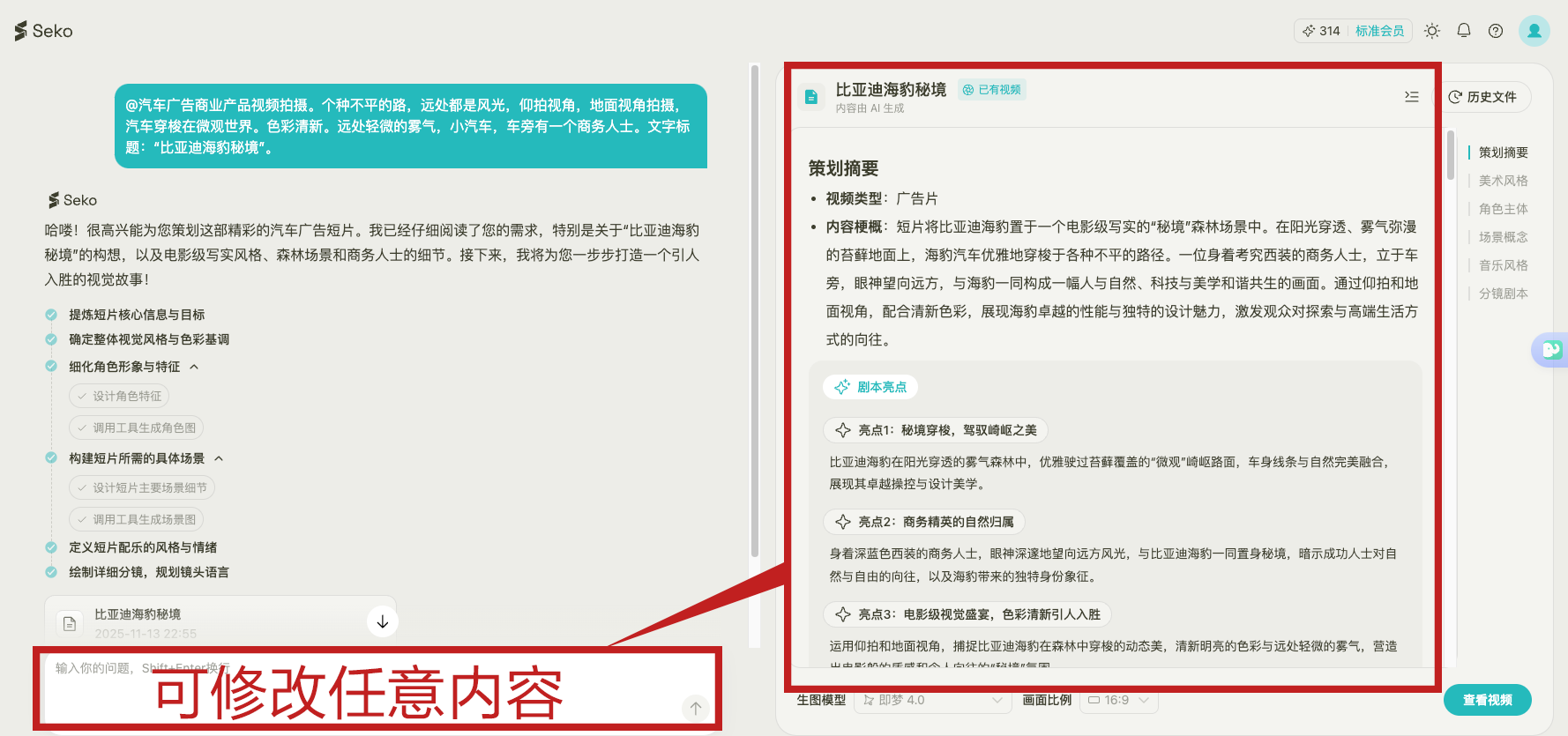Click the chat panel vertical scrollbar

(x=755, y=311)
